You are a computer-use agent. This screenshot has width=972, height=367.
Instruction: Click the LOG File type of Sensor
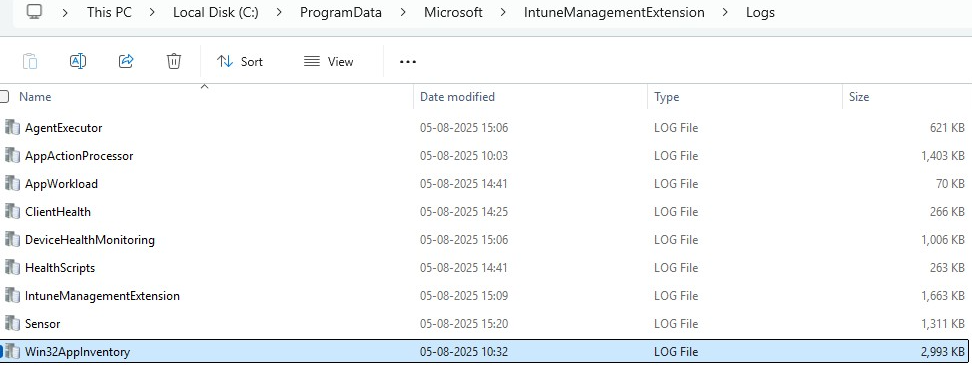[x=676, y=324]
